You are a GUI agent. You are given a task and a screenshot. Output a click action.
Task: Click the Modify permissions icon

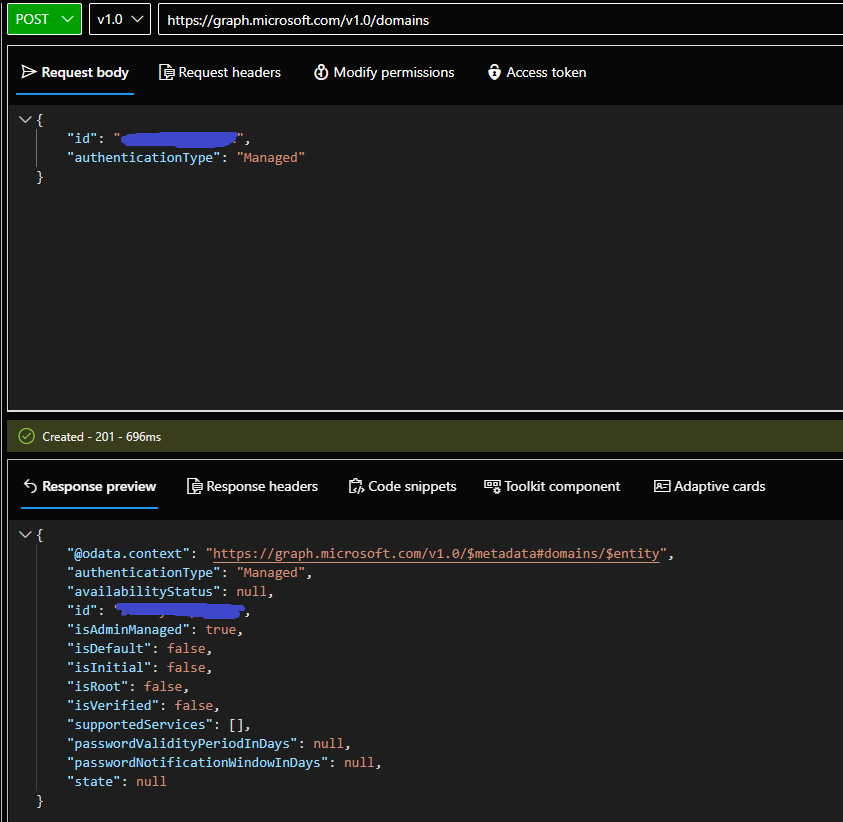pos(321,72)
